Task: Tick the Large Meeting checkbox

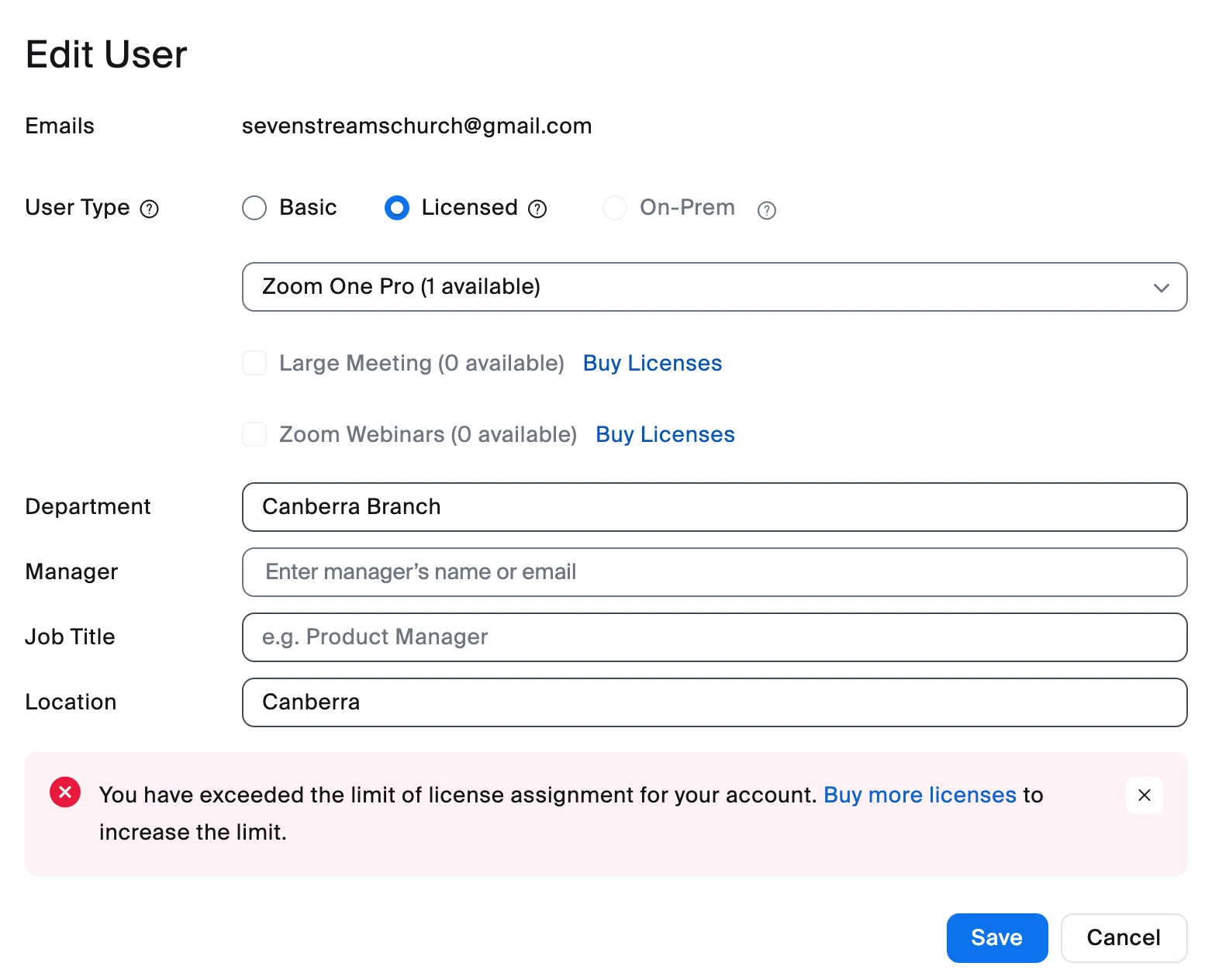Action: point(254,363)
